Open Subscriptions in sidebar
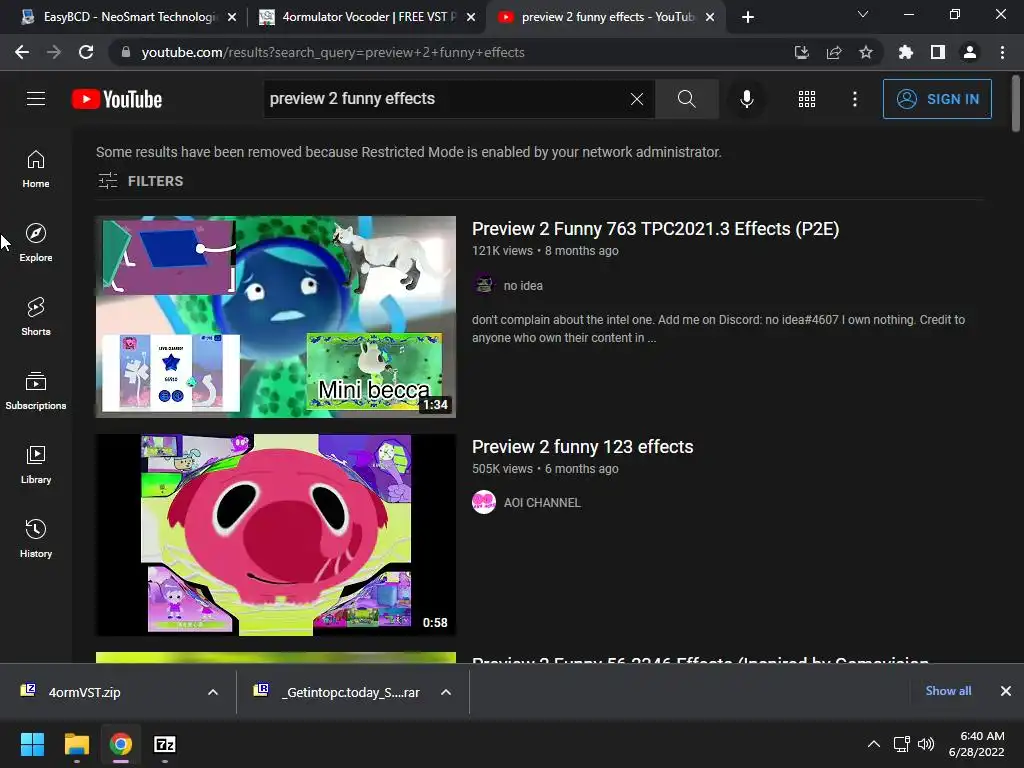The height and width of the screenshot is (768, 1024). [x=36, y=391]
